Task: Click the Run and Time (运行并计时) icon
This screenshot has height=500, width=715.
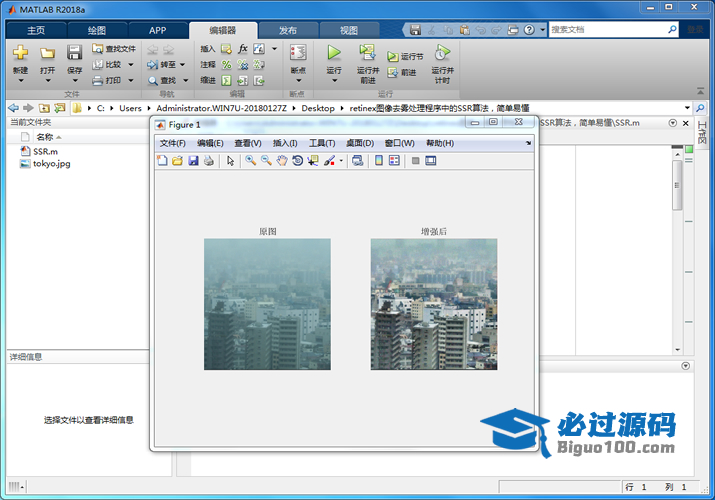Action: (442, 54)
